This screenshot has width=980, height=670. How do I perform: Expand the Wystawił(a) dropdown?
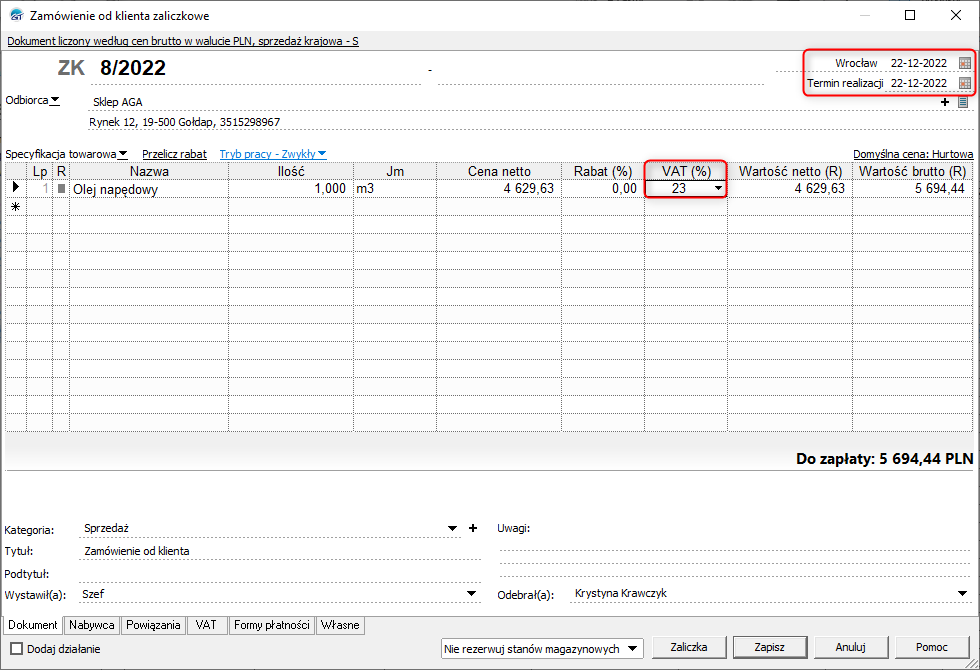click(471, 594)
